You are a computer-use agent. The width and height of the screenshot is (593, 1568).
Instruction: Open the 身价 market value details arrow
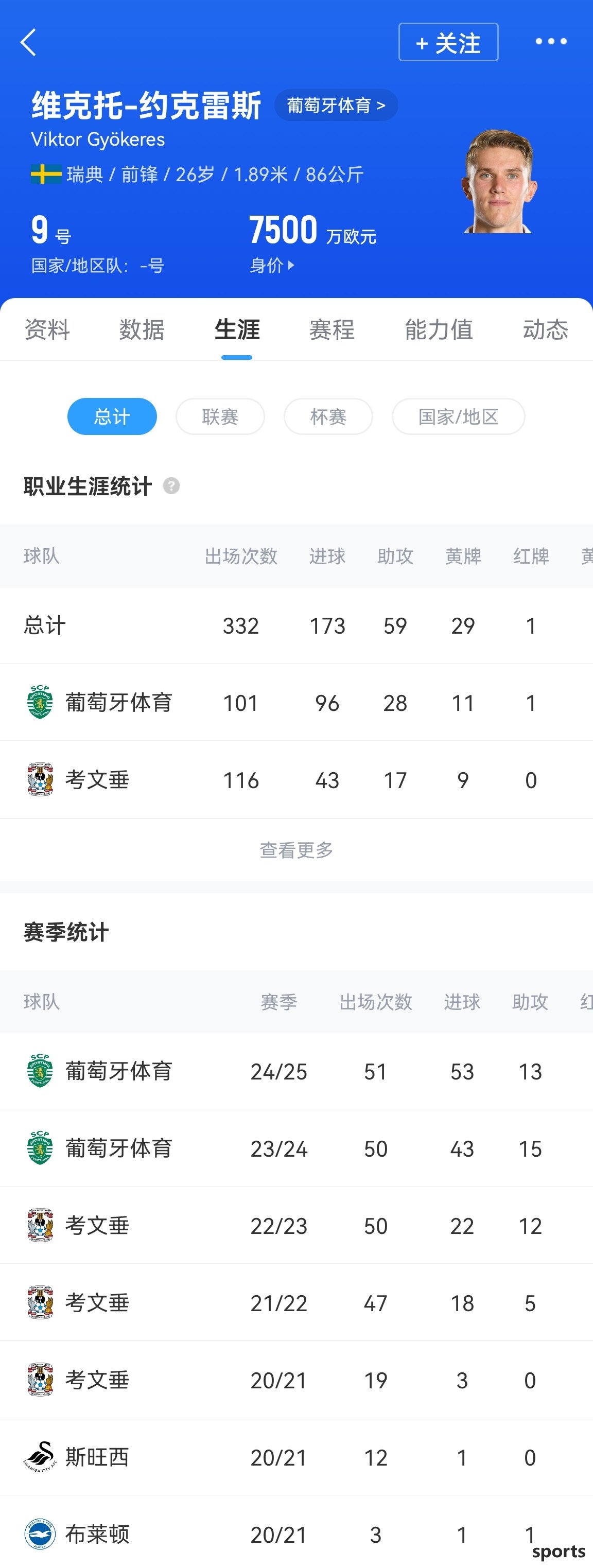(x=272, y=266)
